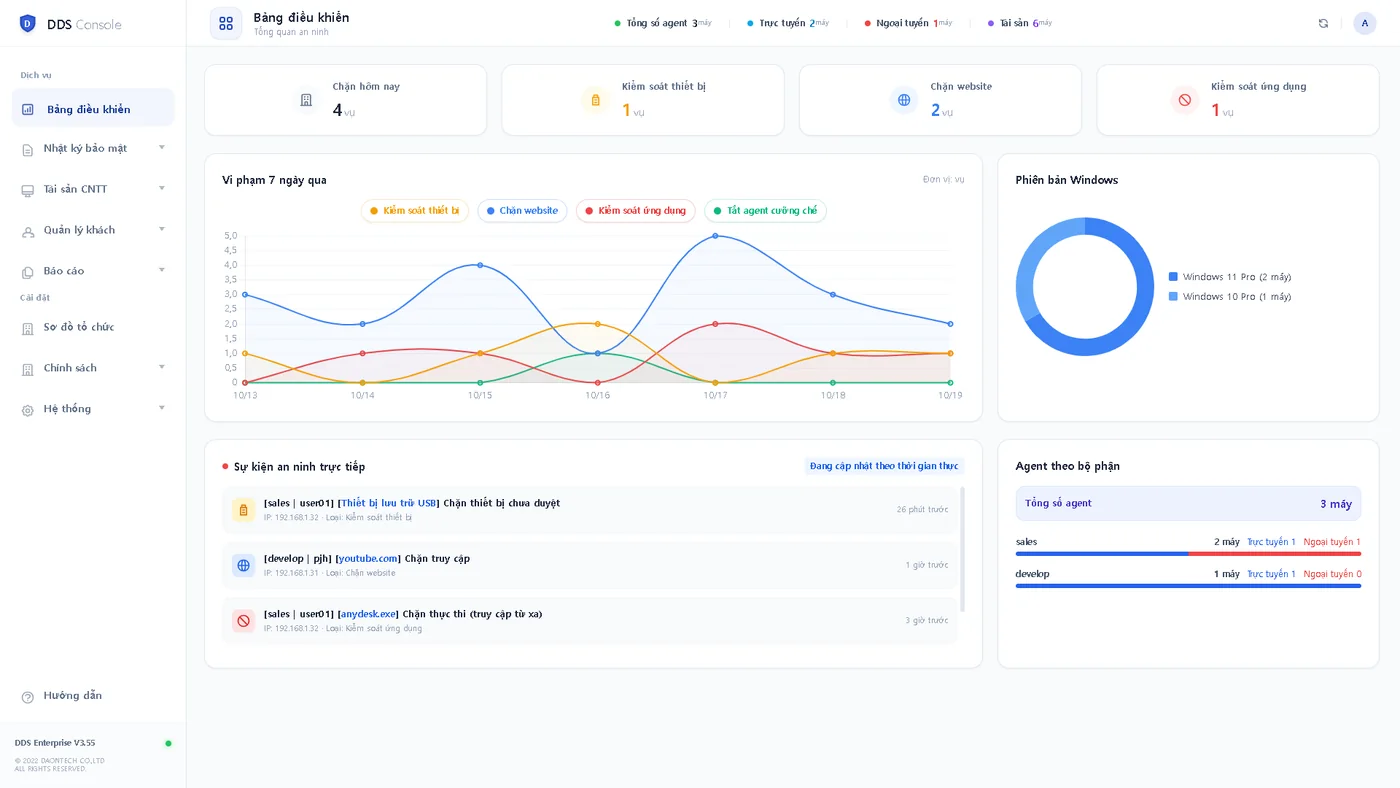This screenshot has height=788, width=1400.
Task: Toggle the Tắt agent cưỡng chế chart legend
Action: pyautogui.click(x=765, y=211)
